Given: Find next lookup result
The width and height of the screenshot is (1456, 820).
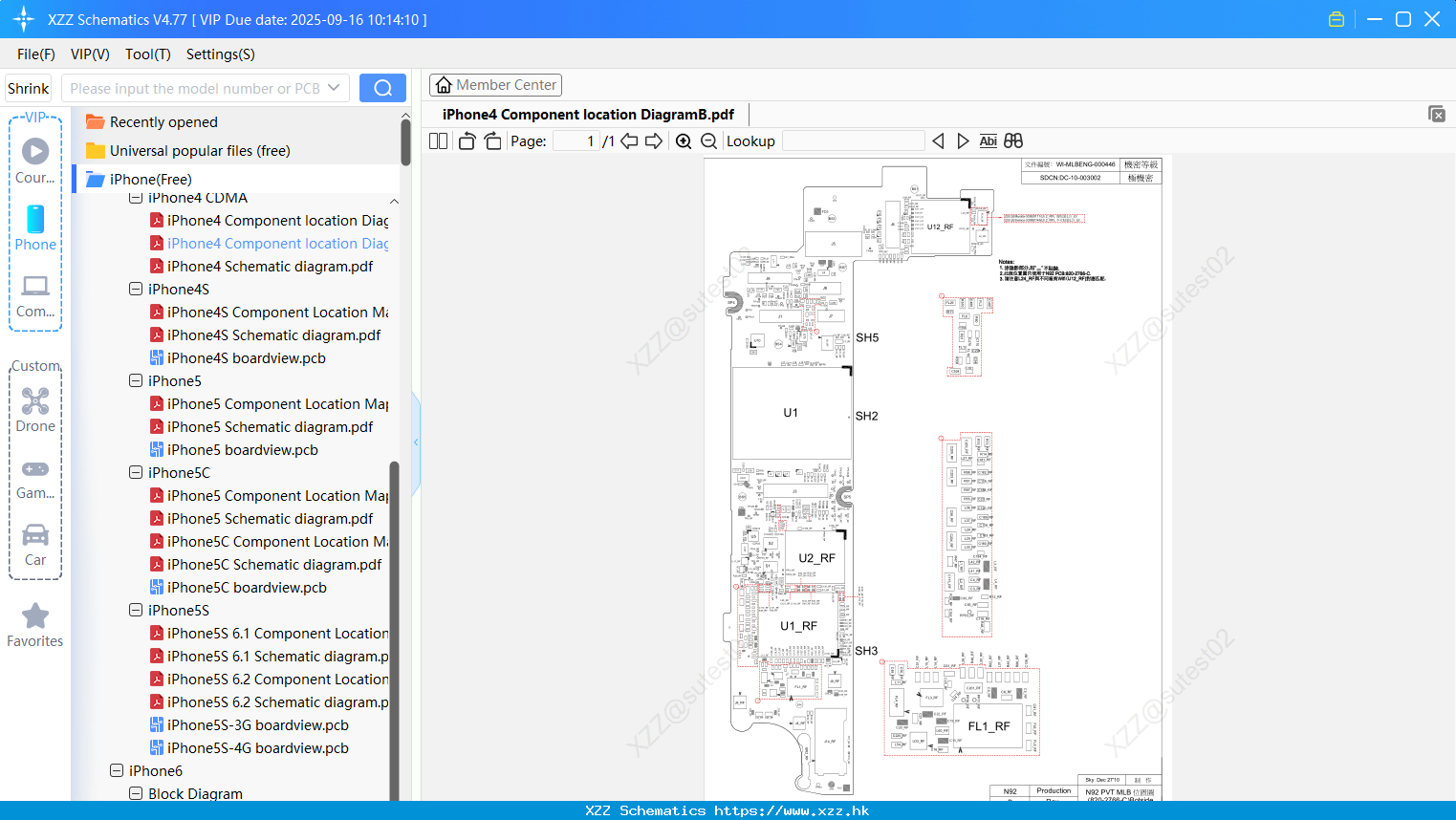Looking at the screenshot, I should click(963, 141).
